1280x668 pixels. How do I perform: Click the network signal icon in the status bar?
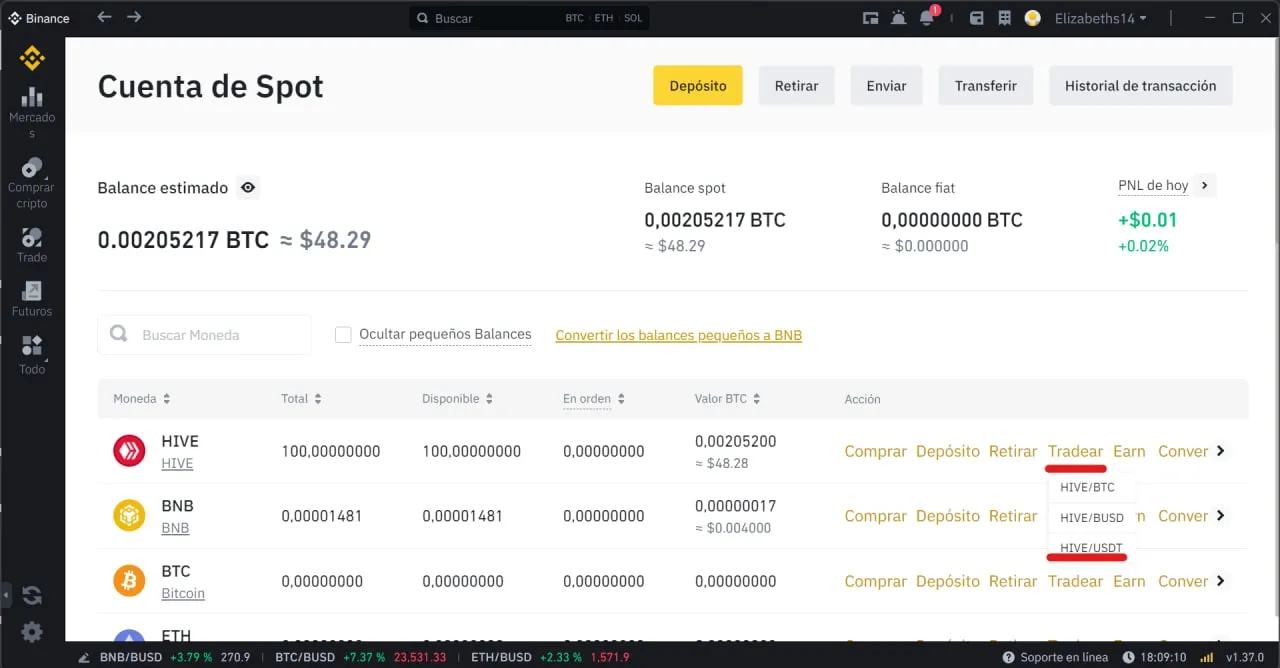click(1205, 658)
